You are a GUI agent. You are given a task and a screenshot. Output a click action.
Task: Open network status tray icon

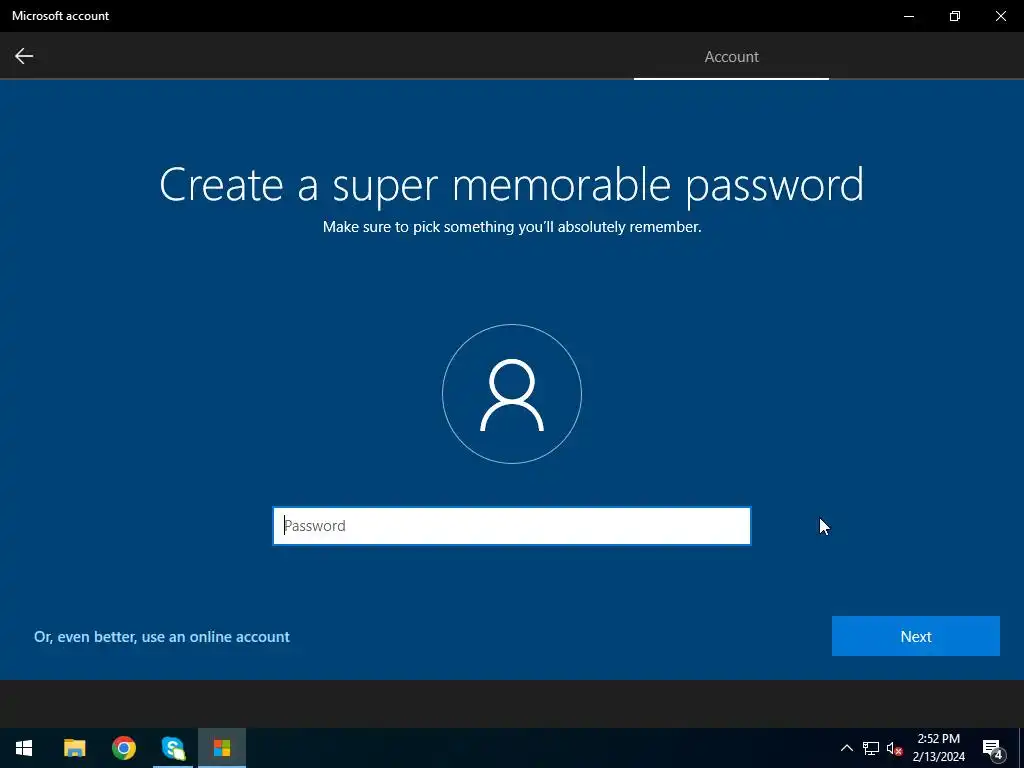coord(871,748)
